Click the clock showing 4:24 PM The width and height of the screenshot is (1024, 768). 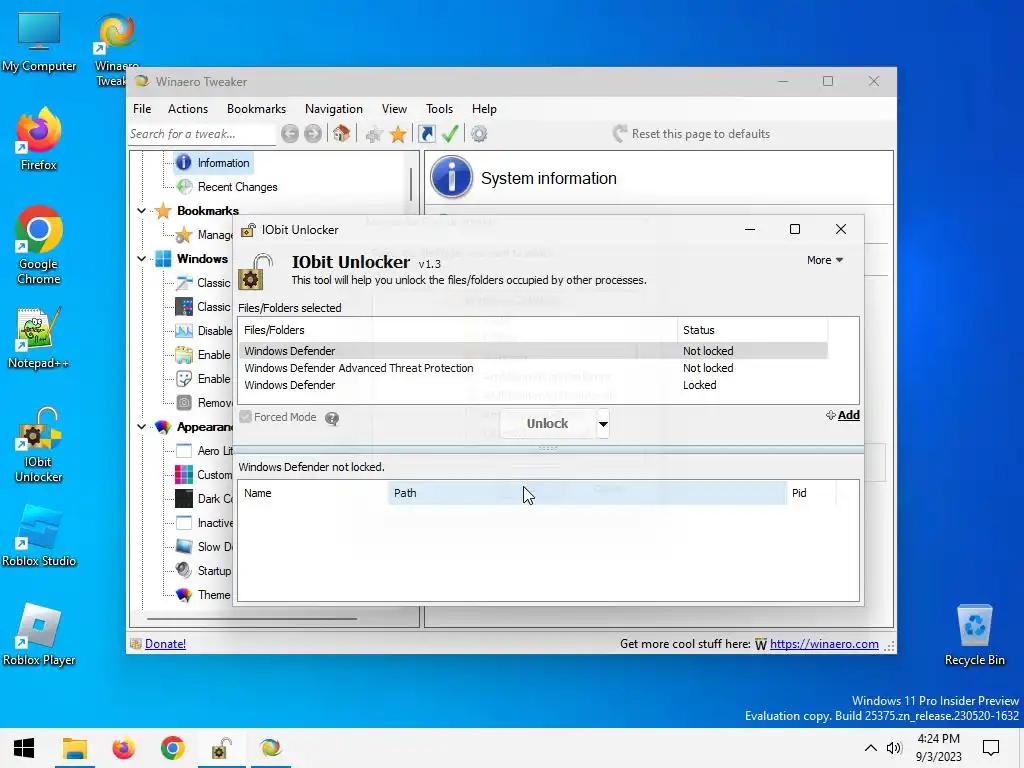(x=938, y=748)
